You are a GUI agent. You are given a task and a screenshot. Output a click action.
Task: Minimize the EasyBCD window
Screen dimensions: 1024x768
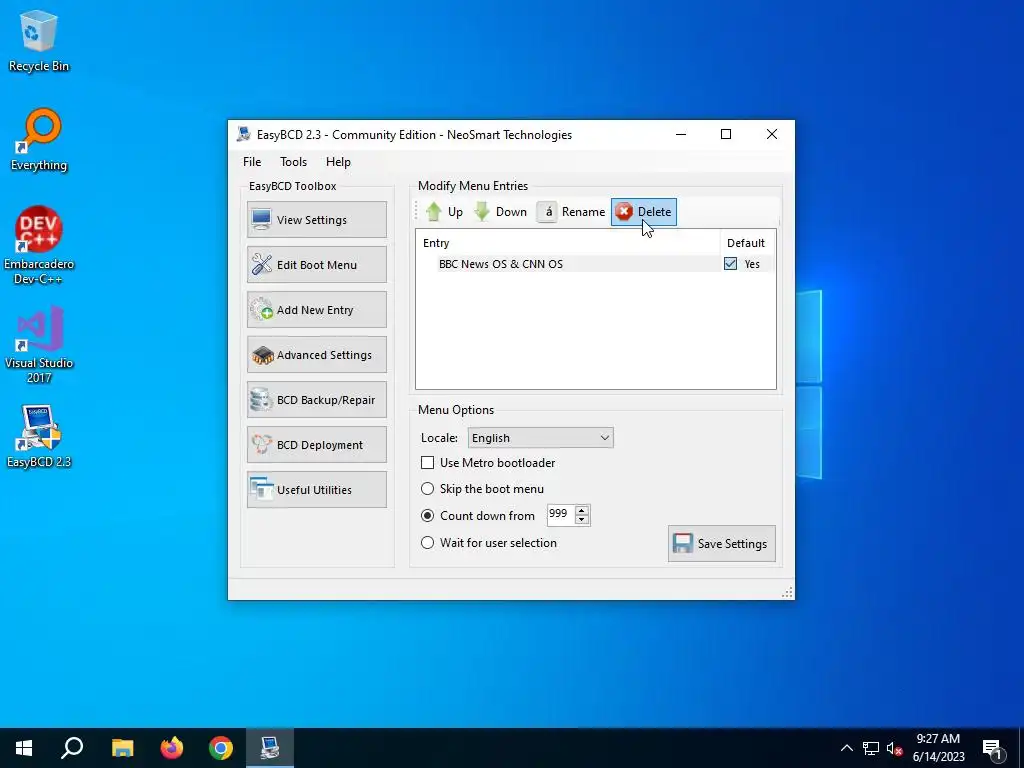click(680, 135)
